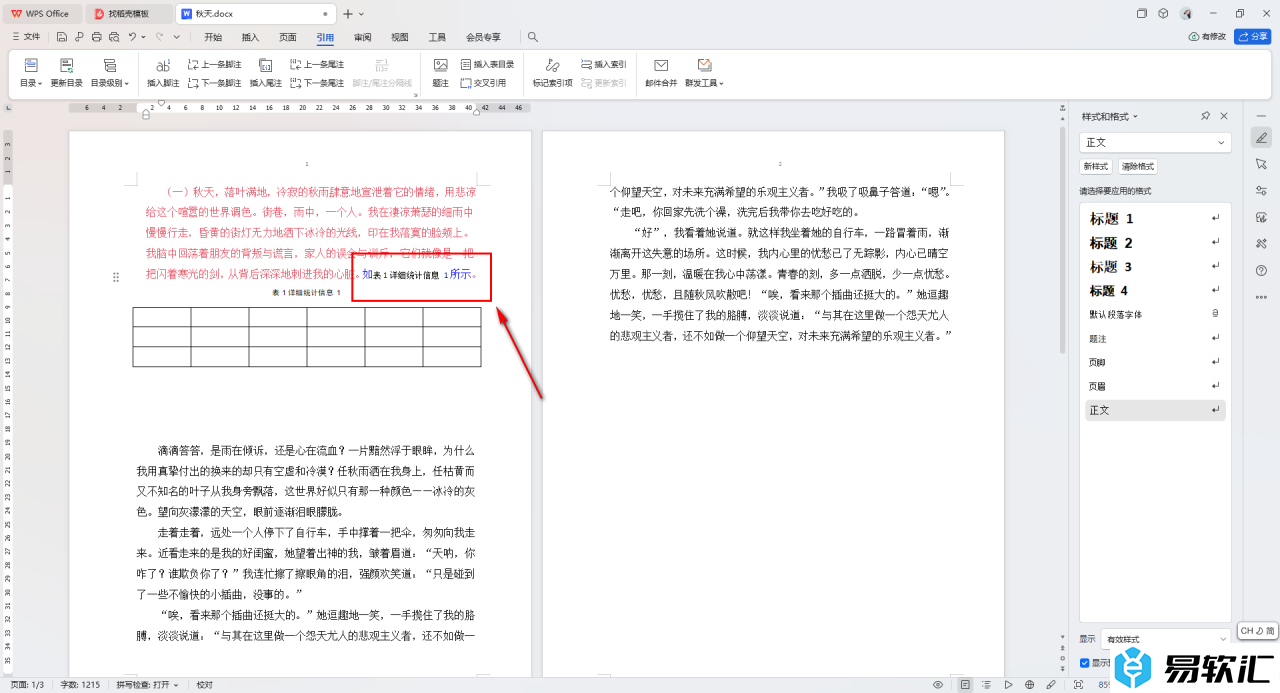Switch to the 插入 ribbon tab
Screen dimensions: 1280x693
click(250, 37)
